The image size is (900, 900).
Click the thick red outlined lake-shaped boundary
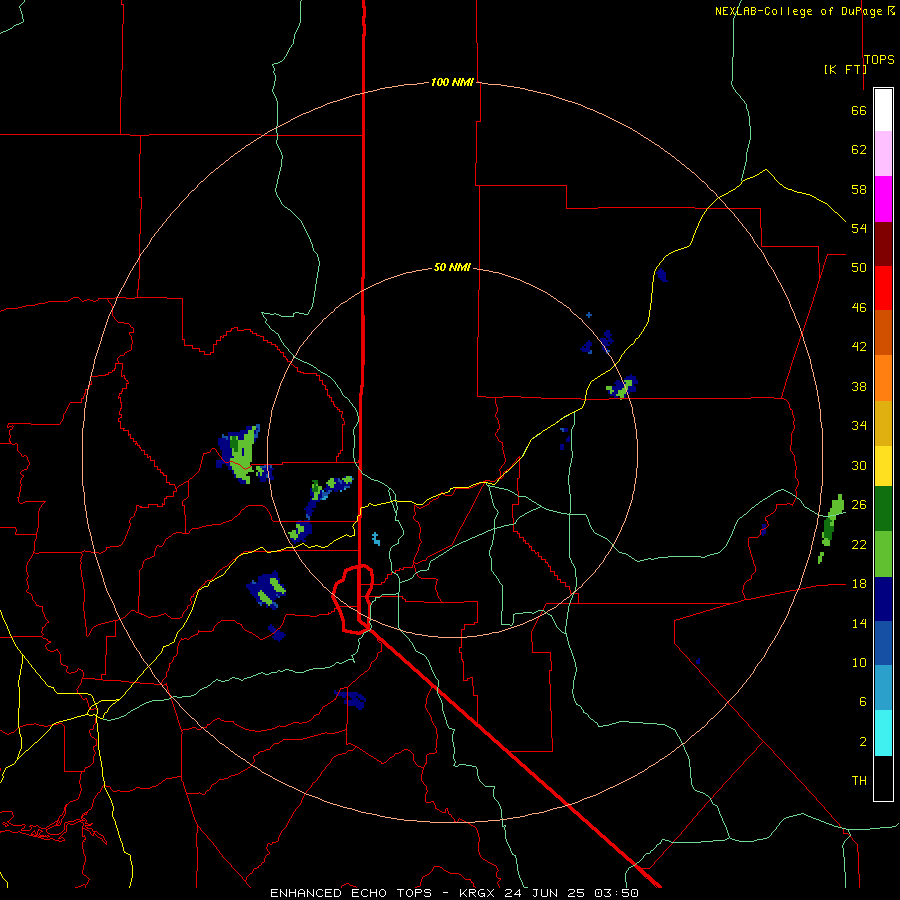click(x=354, y=599)
